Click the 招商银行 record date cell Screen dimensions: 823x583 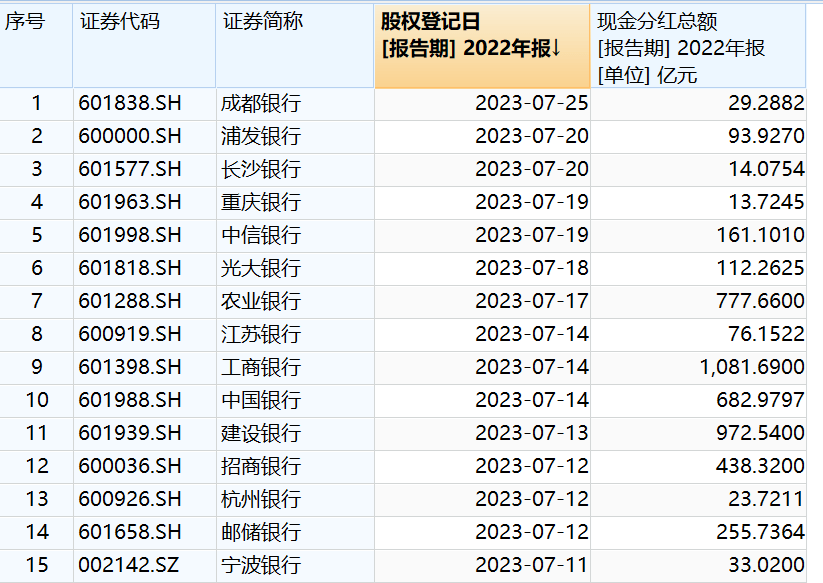click(531, 466)
